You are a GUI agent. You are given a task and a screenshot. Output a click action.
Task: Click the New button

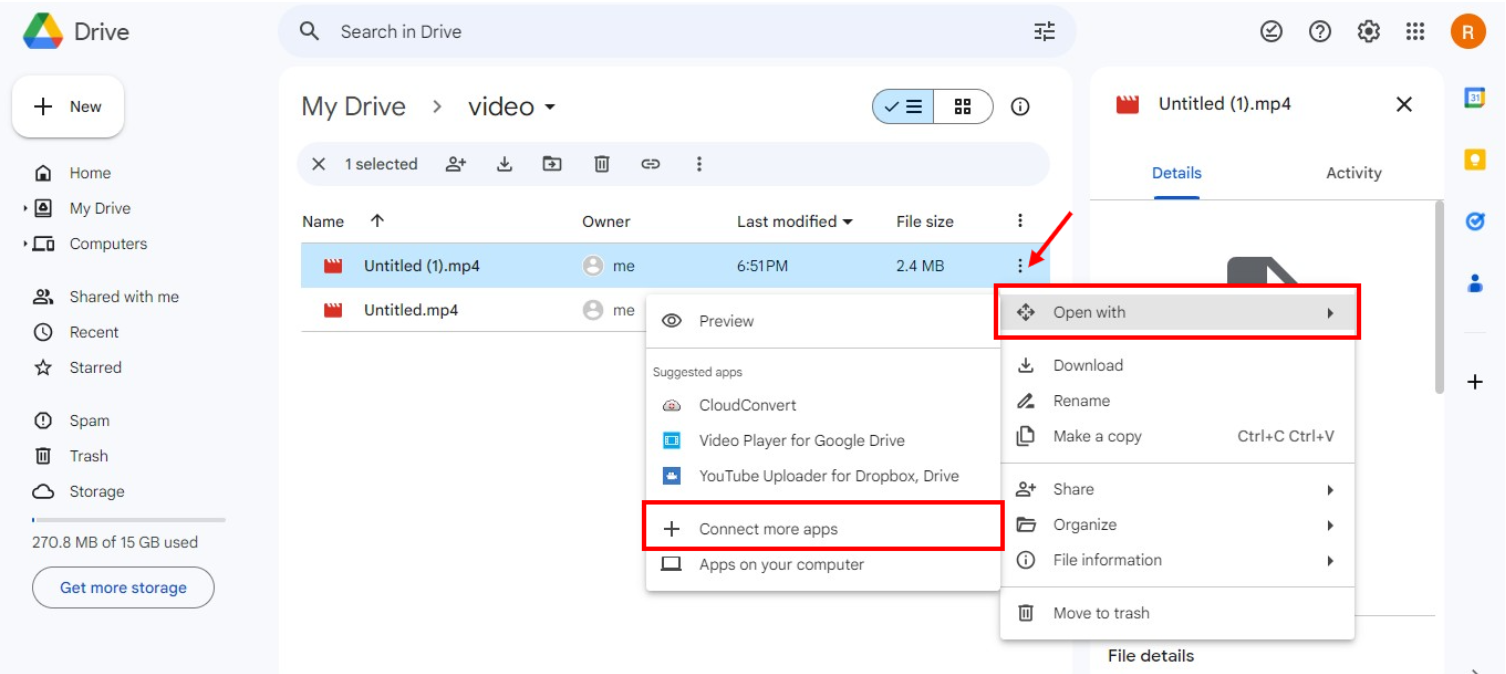tap(68, 107)
